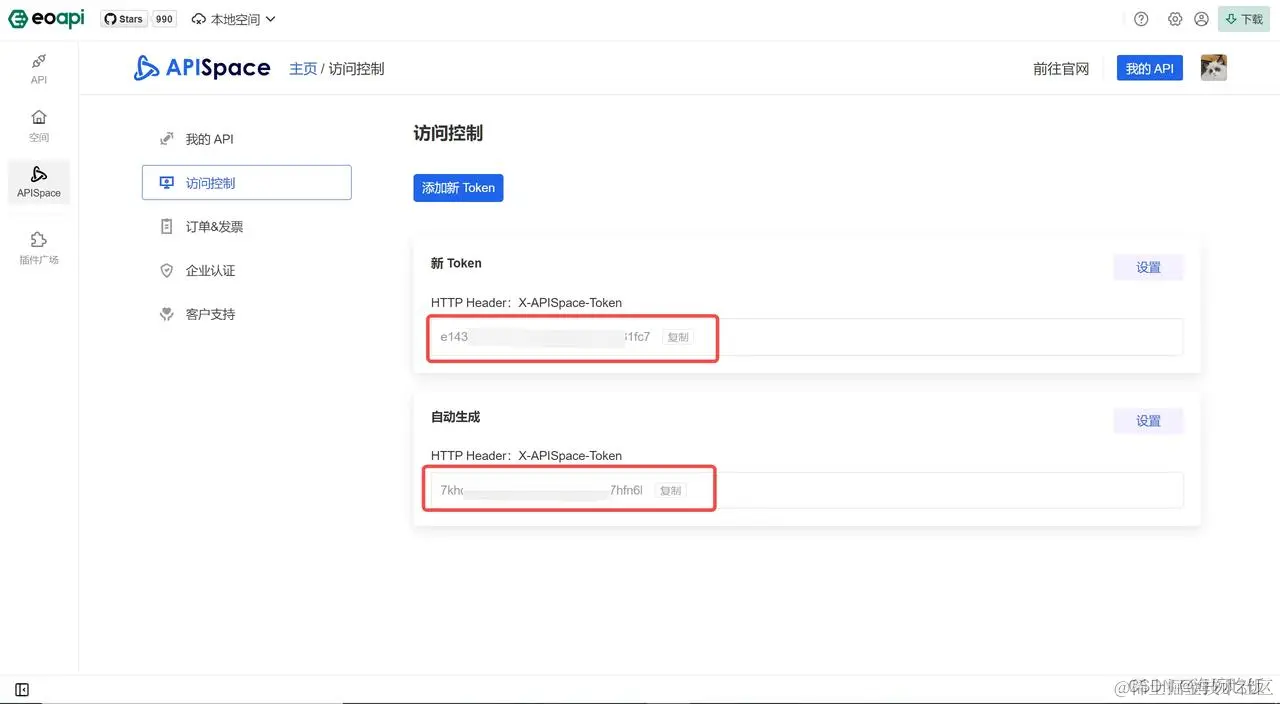Expand the 本地空间 workspace dropdown

point(232,19)
